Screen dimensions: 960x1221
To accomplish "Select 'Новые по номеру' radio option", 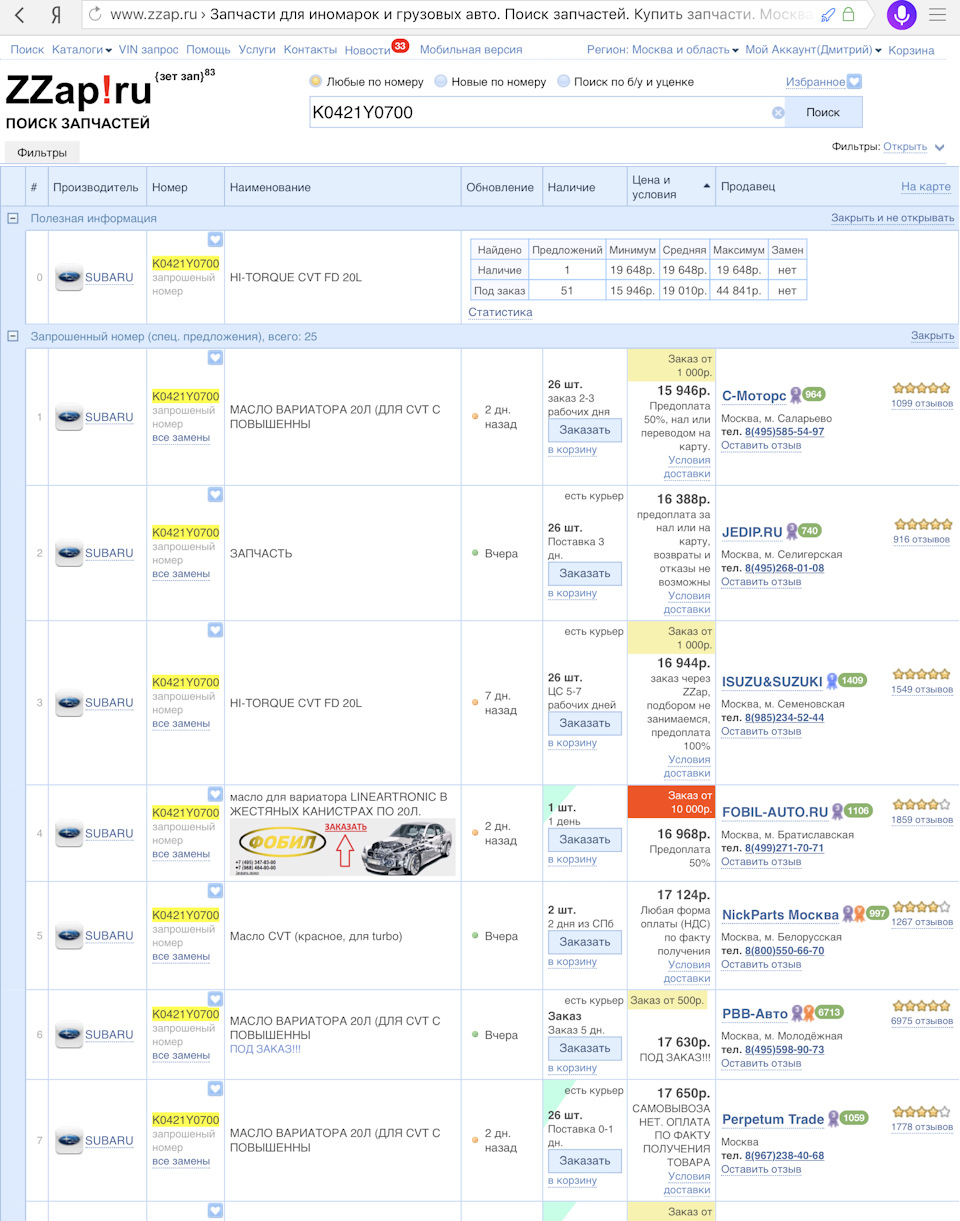I will point(440,81).
